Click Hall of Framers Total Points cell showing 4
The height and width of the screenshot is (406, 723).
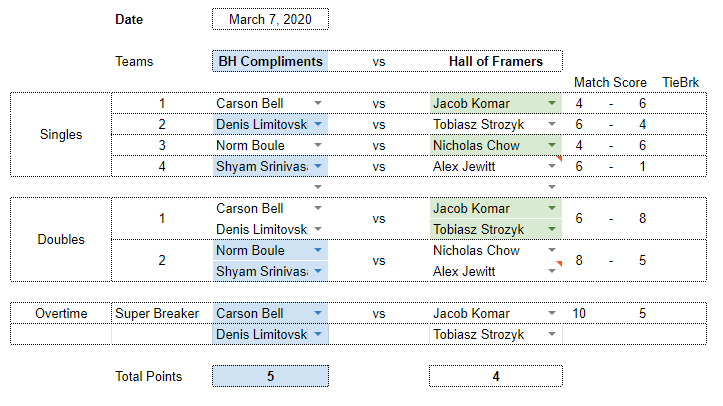[496, 376]
